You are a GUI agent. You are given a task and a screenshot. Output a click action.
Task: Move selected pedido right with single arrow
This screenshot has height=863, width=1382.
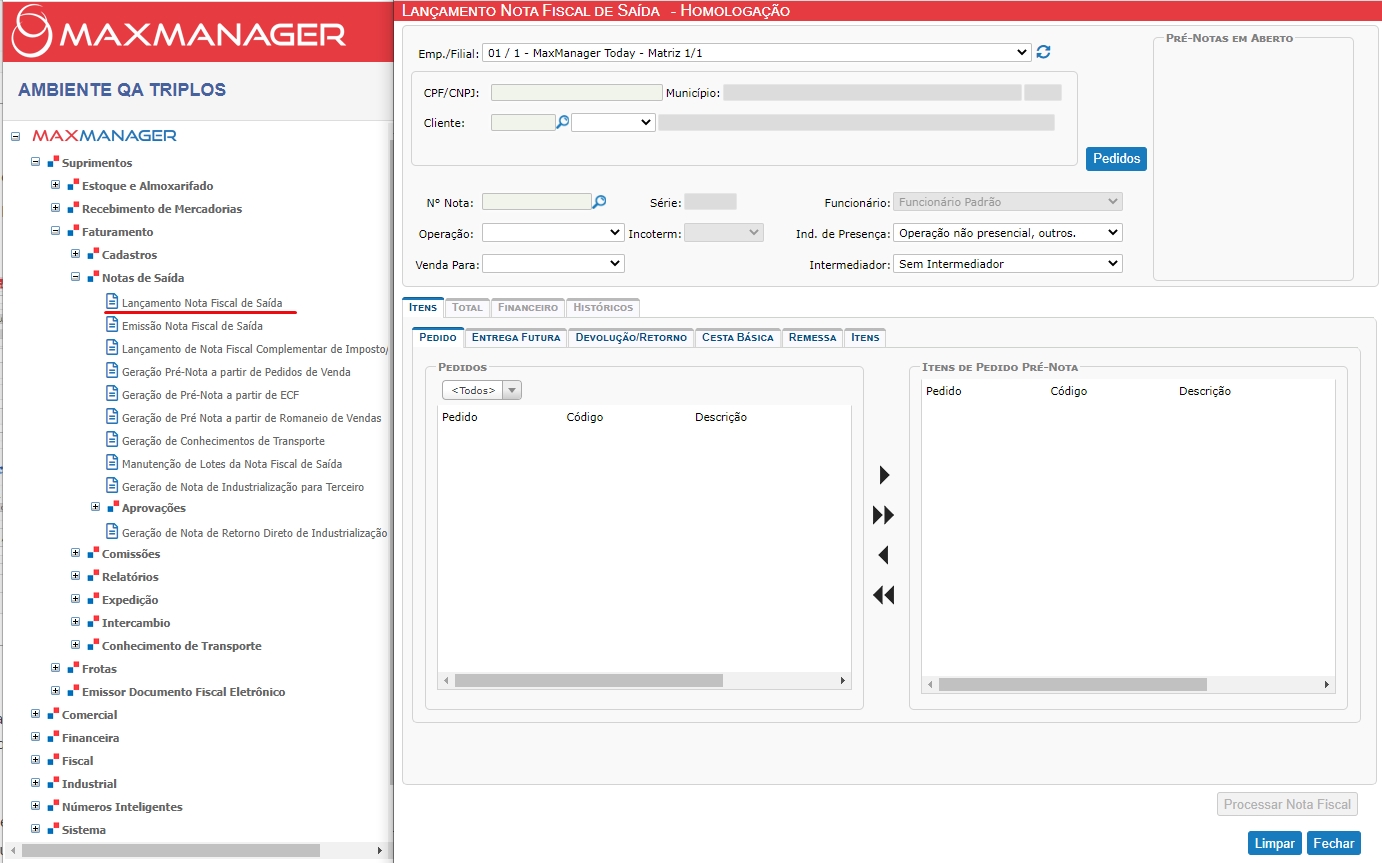(884, 475)
